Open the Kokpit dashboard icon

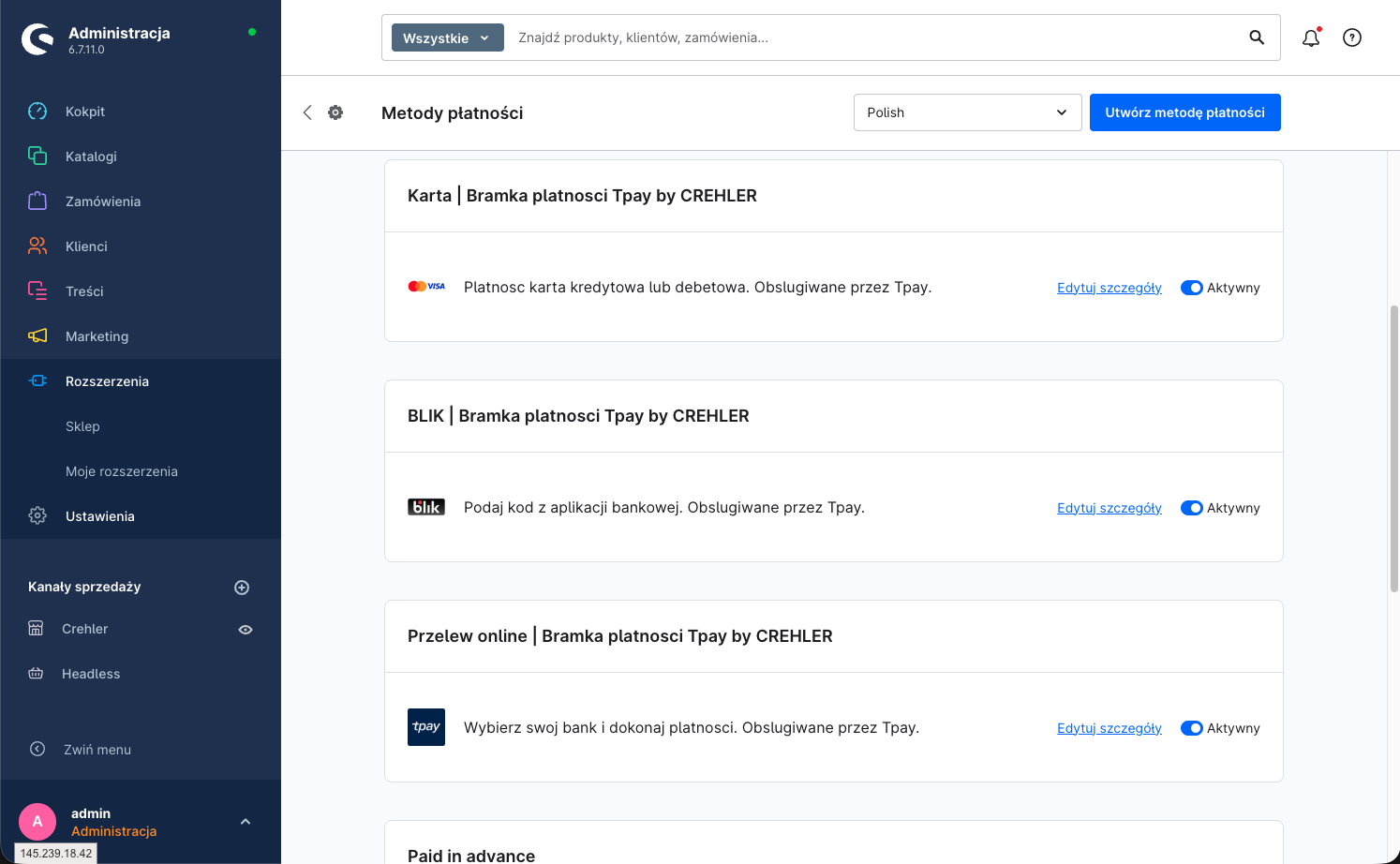37,112
